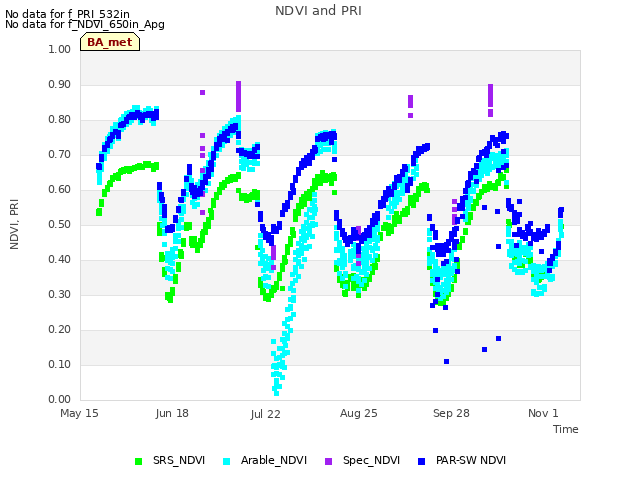Click the 0.20 y-axis tick label

59,329
